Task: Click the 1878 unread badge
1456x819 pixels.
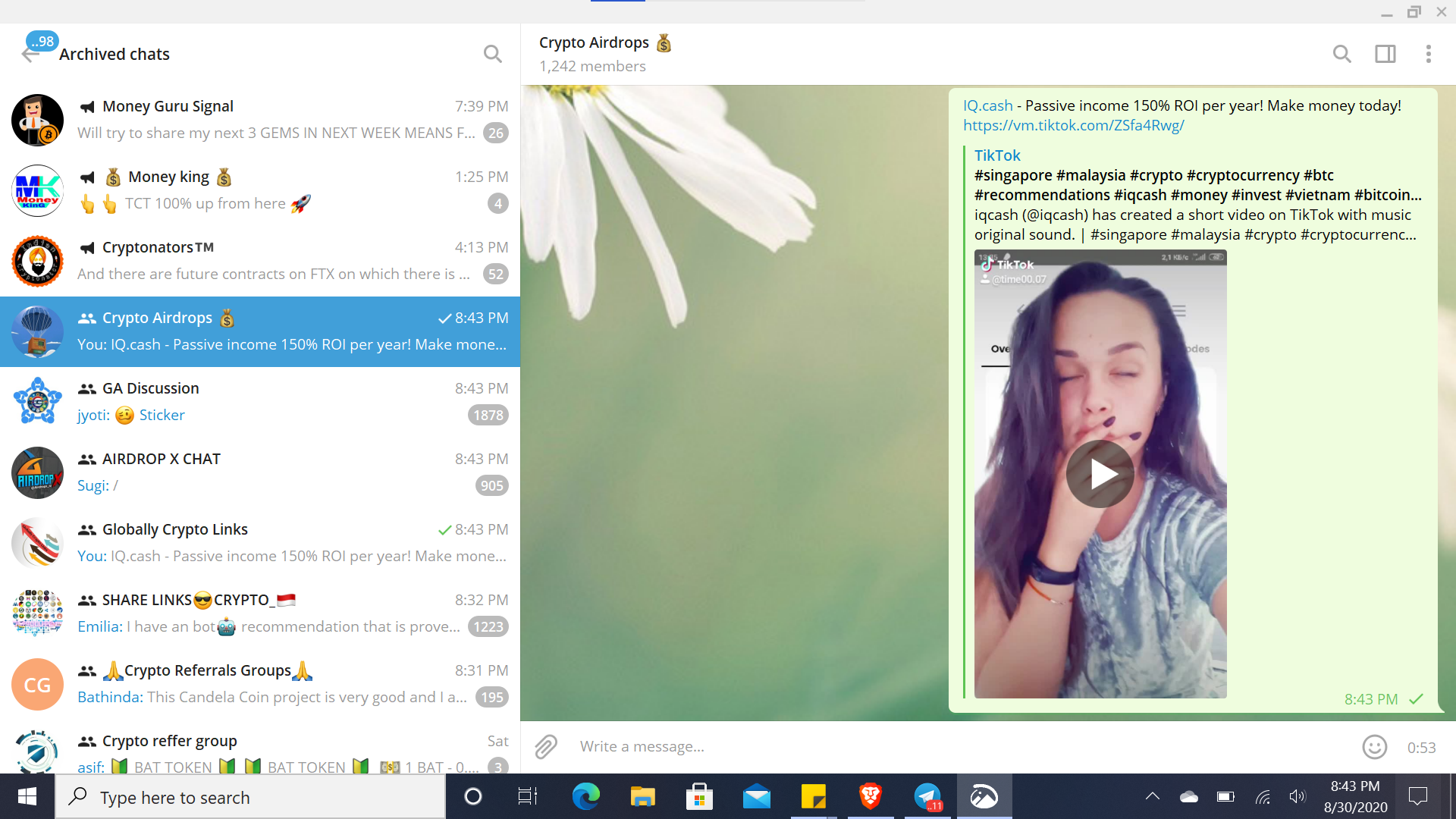Action: point(488,415)
